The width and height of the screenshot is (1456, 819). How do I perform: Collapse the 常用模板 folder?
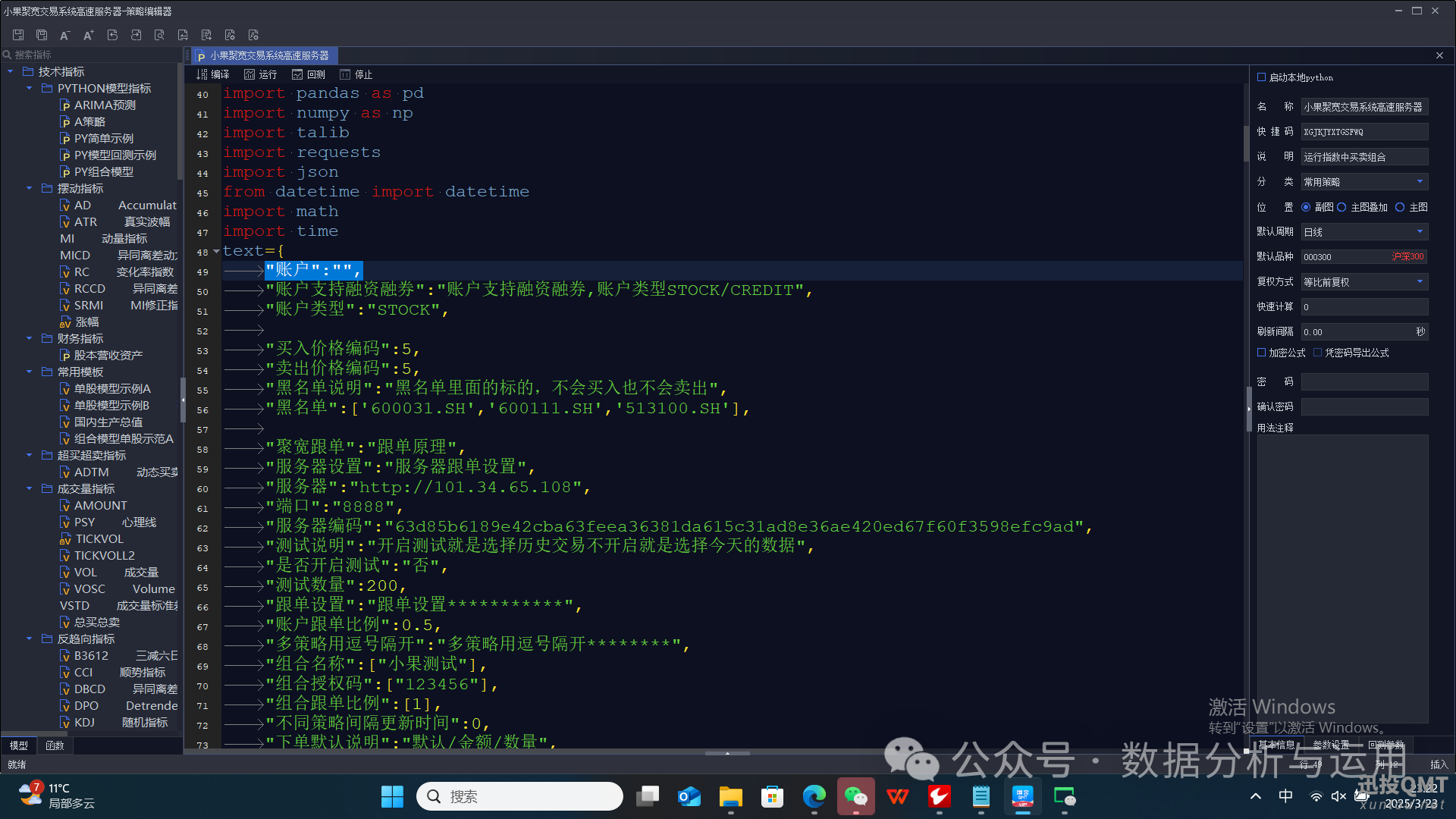[x=30, y=372]
